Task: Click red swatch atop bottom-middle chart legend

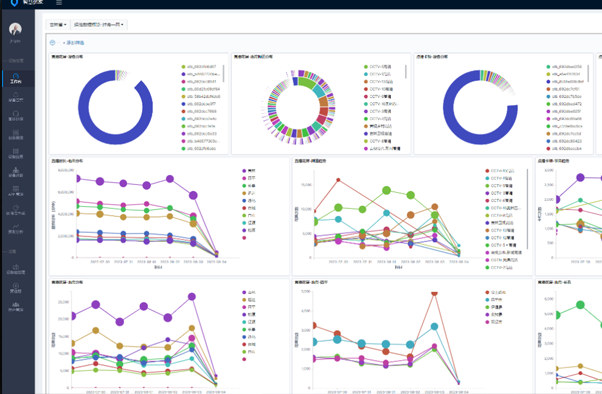Action: (x=487, y=292)
